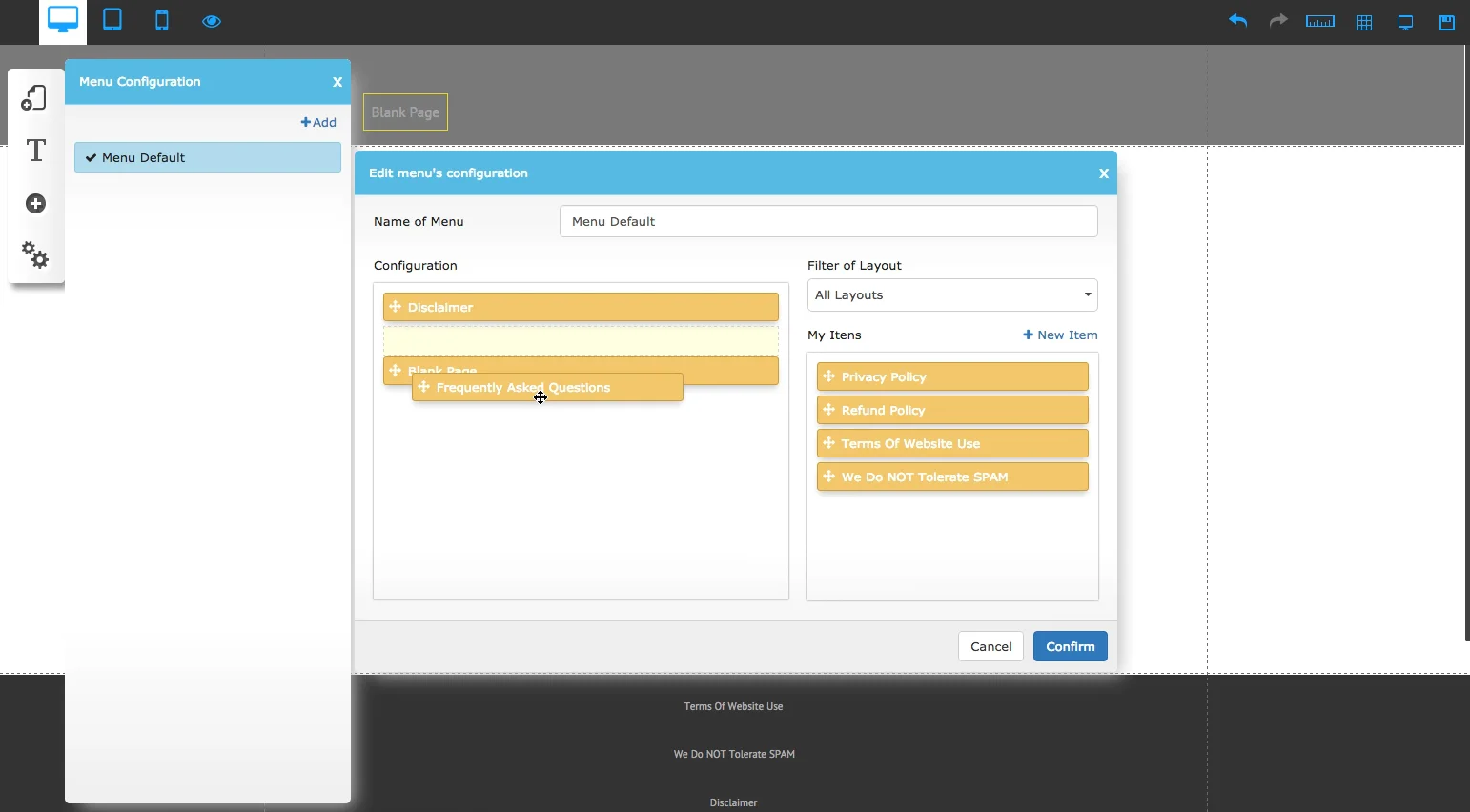Select Terms Of Website Use in My Itens
This screenshot has height=812, width=1470.
(x=952, y=443)
